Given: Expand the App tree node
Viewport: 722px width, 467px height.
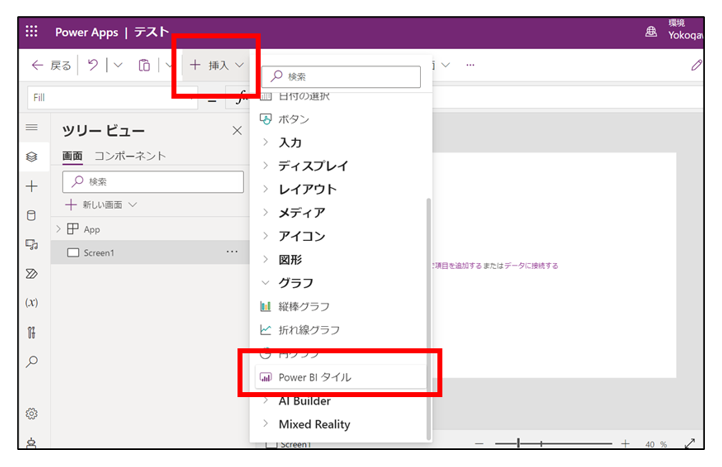Looking at the screenshot, I should [58, 229].
